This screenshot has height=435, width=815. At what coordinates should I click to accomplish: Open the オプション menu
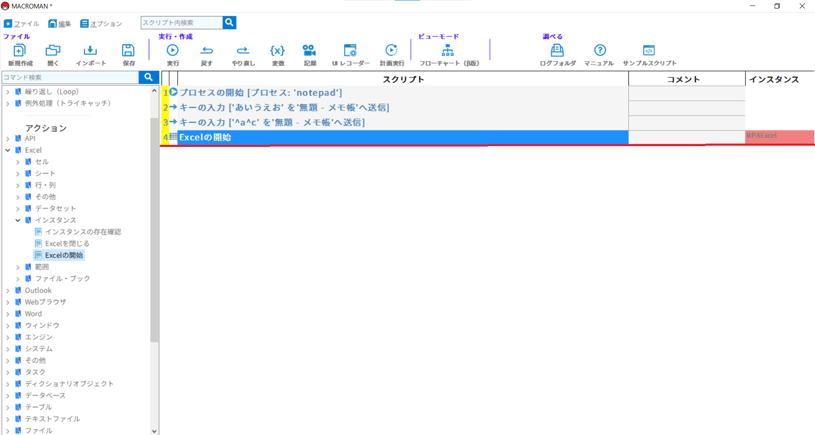101,24
